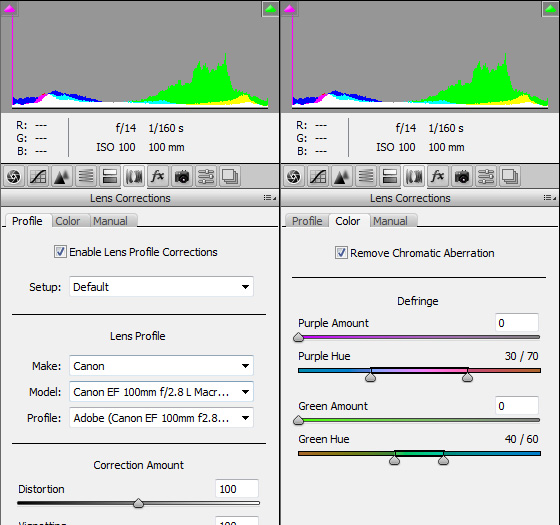This screenshot has width=560, height=525.
Task: Open the Split Toning icon in right panel
Action: [x=390, y=176]
